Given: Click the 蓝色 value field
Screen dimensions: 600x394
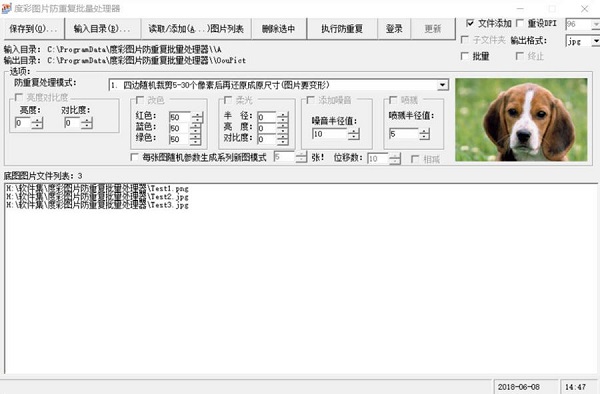Looking at the screenshot, I should pyautogui.click(x=179, y=128).
